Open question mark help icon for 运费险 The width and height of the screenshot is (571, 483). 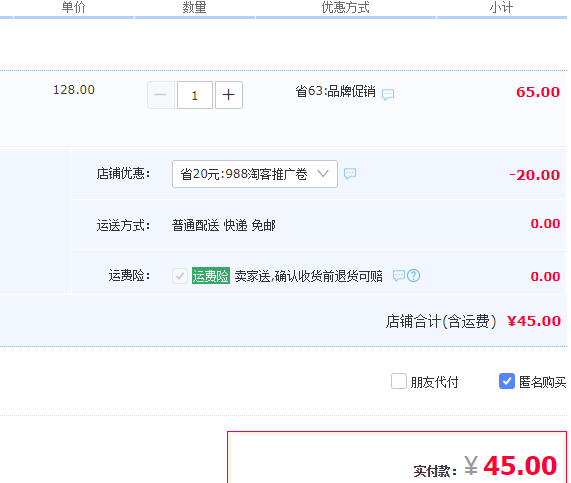[x=414, y=275]
